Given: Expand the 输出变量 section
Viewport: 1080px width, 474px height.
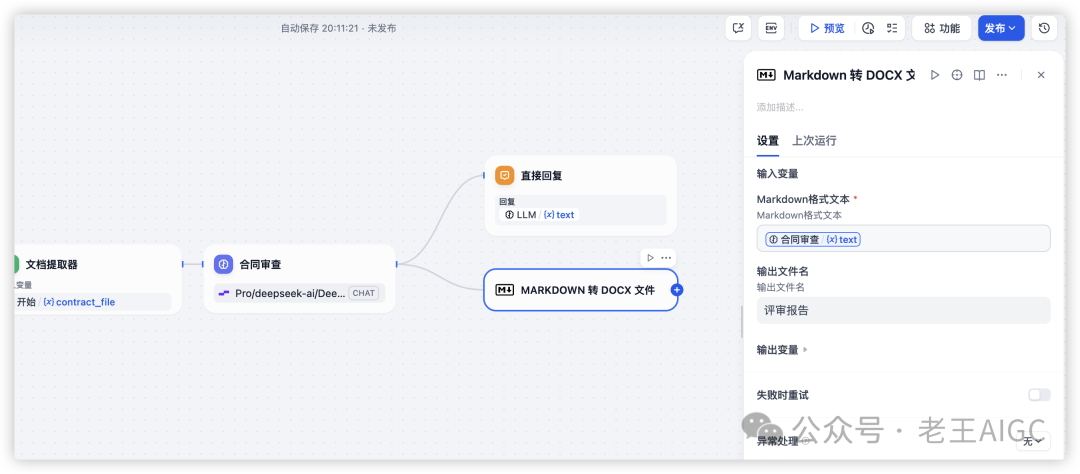Looking at the screenshot, I should [x=782, y=350].
